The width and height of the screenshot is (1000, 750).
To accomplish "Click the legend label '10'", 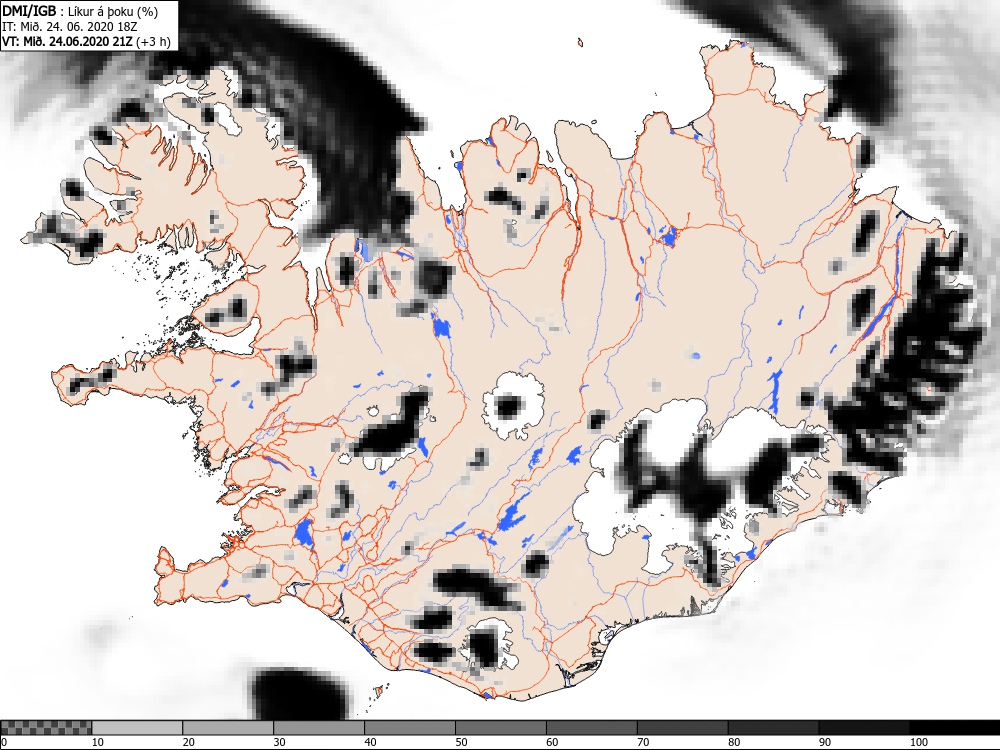I will click(x=98, y=742).
